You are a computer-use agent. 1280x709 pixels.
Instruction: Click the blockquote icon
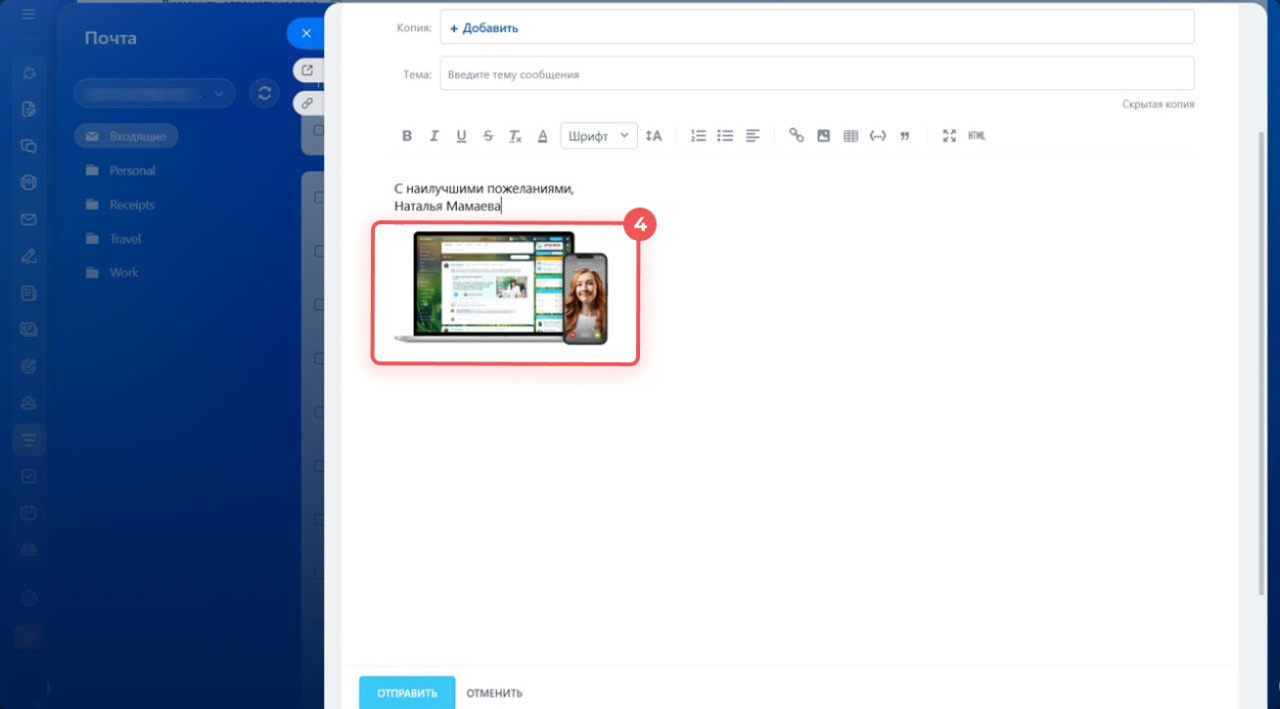[x=904, y=136]
